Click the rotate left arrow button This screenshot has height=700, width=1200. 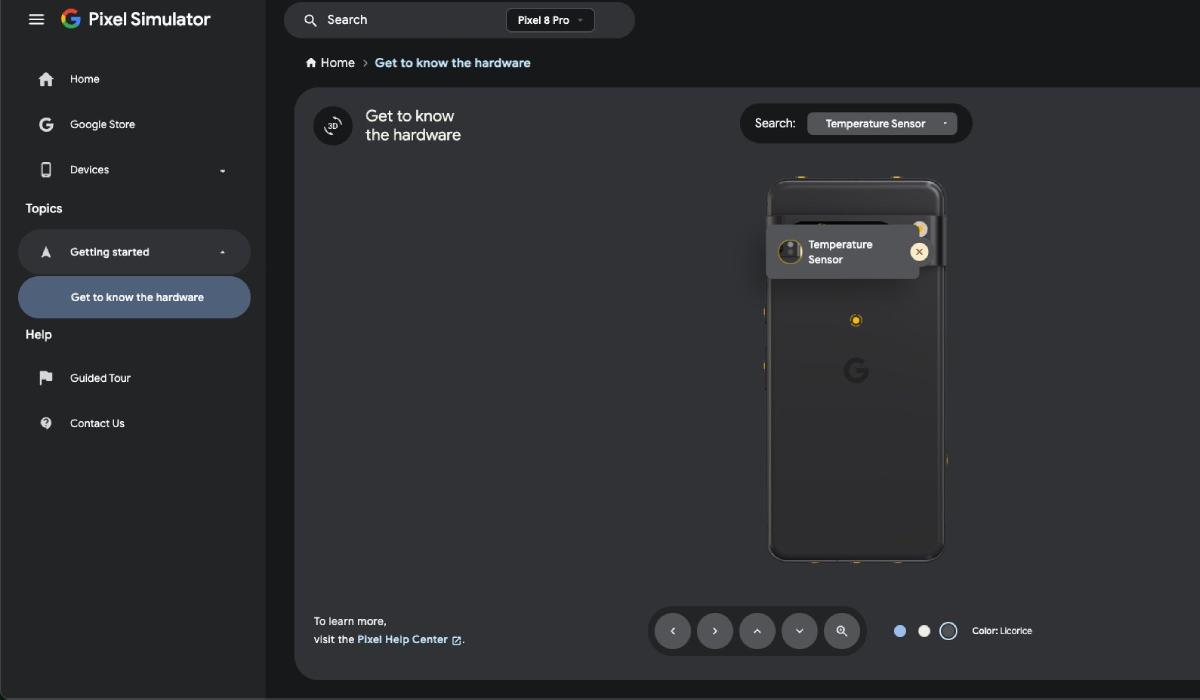(x=673, y=631)
